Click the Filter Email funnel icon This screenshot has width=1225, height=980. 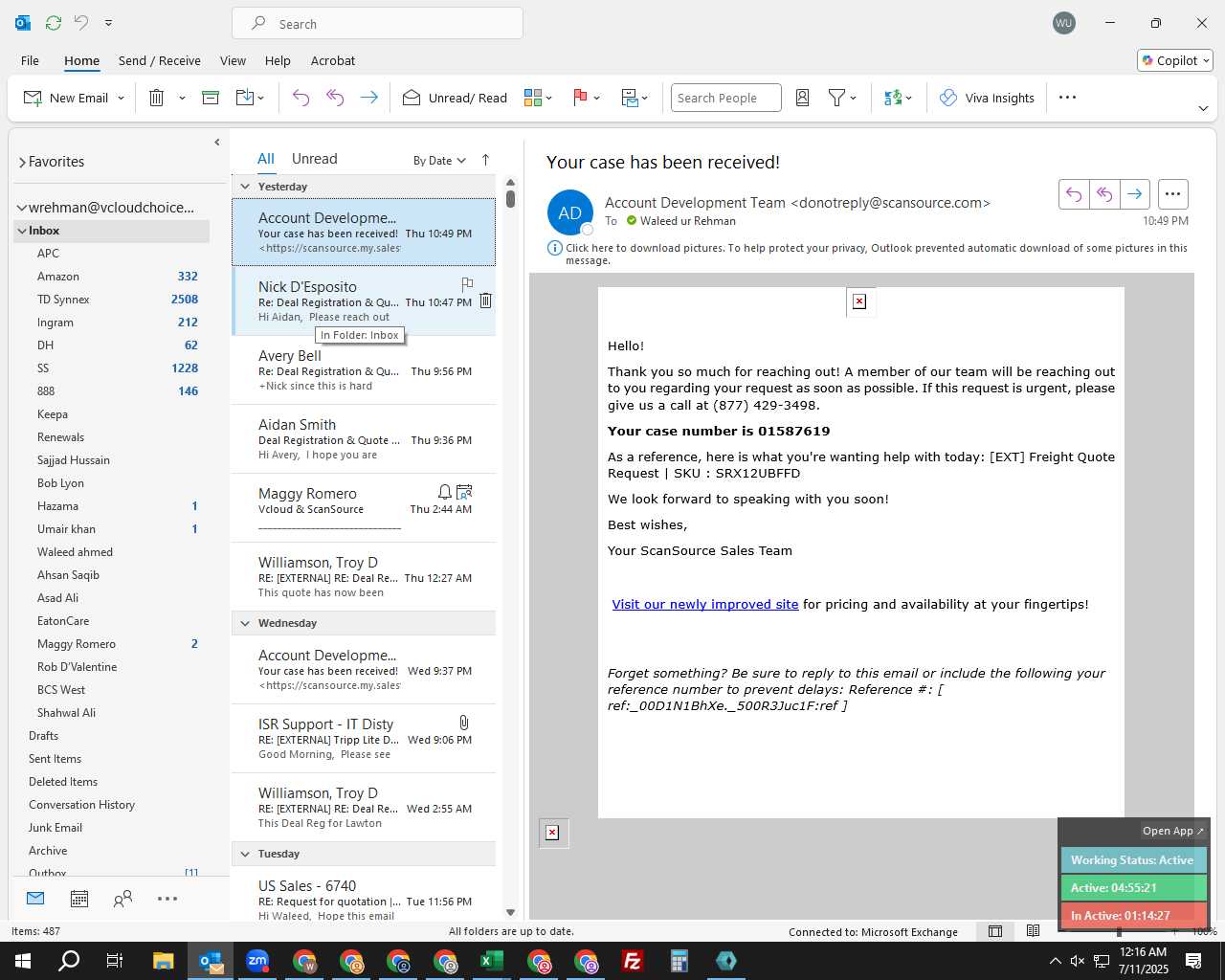point(836,98)
